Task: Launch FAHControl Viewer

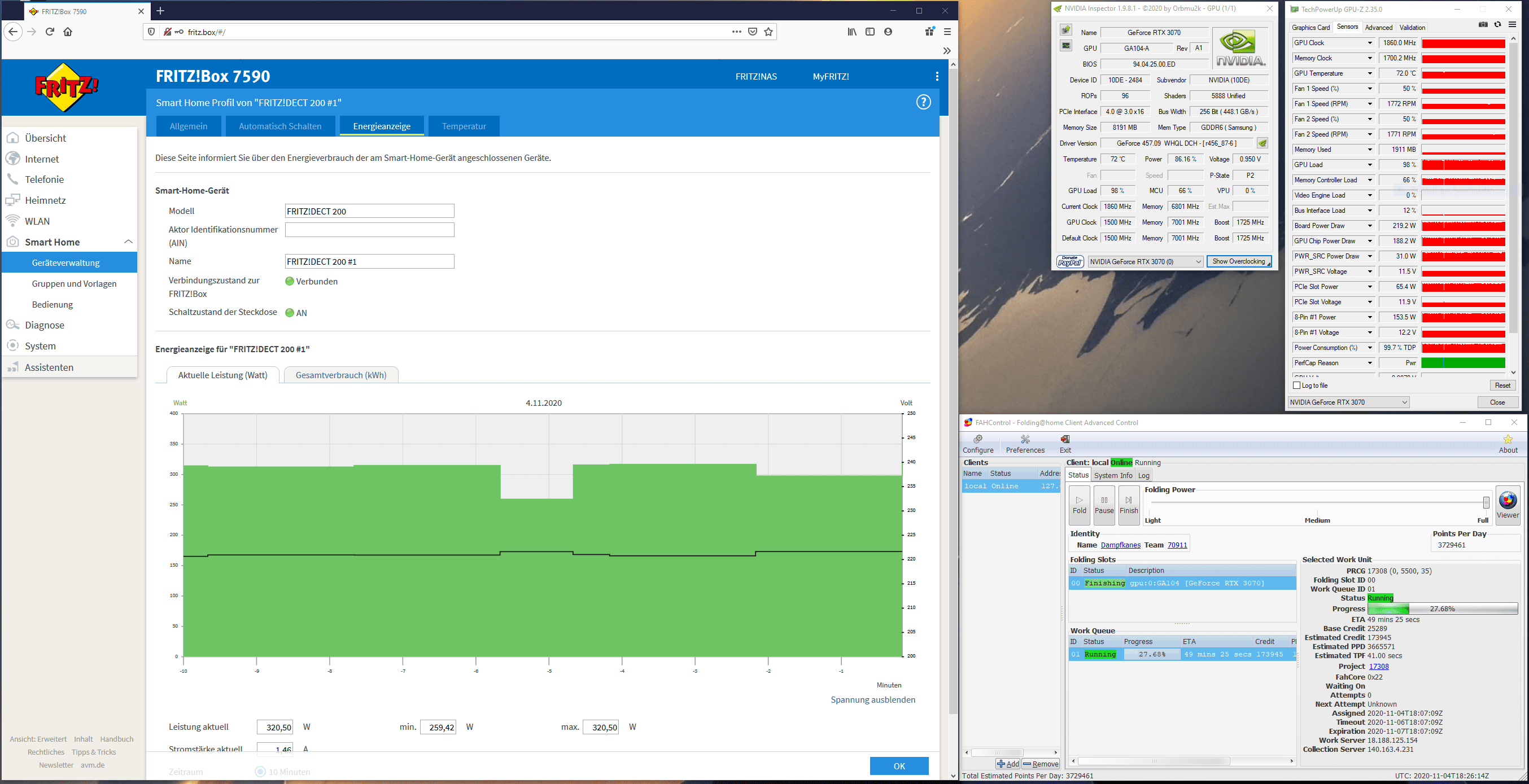Action: 1508,505
